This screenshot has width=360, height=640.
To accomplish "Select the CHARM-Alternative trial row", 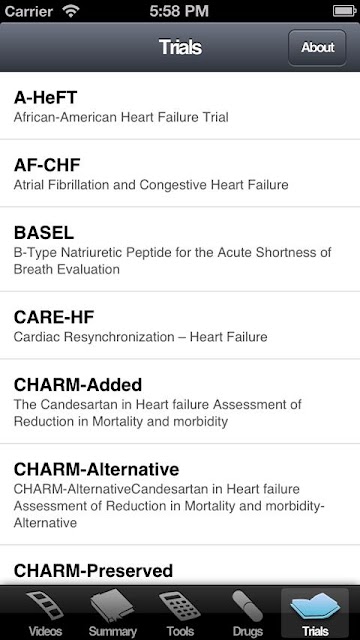I will coord(180,494).
